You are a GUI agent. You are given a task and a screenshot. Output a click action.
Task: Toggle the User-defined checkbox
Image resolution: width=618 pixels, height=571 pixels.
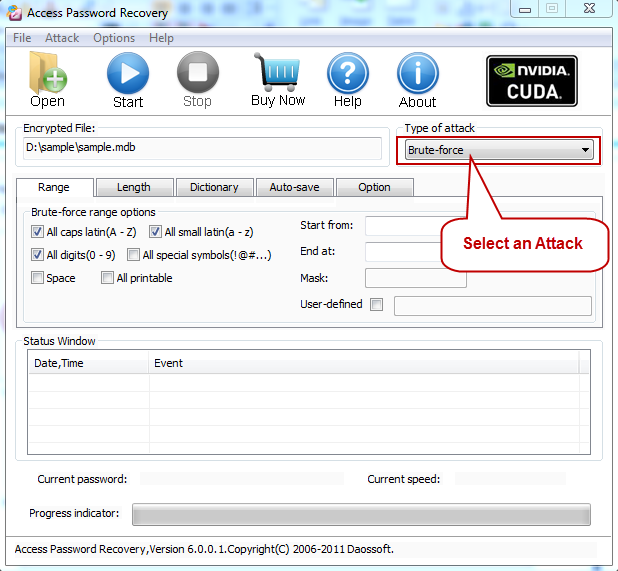click(x=376, y=304)
